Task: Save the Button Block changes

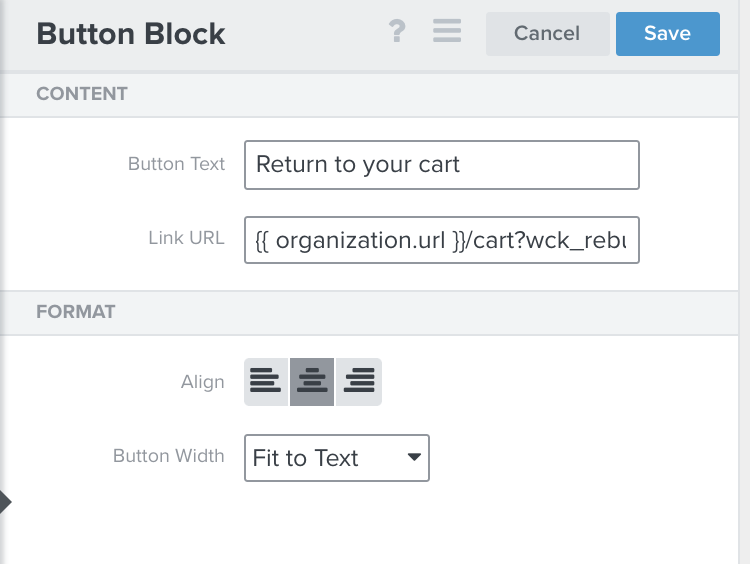Action: pos(667,33)
